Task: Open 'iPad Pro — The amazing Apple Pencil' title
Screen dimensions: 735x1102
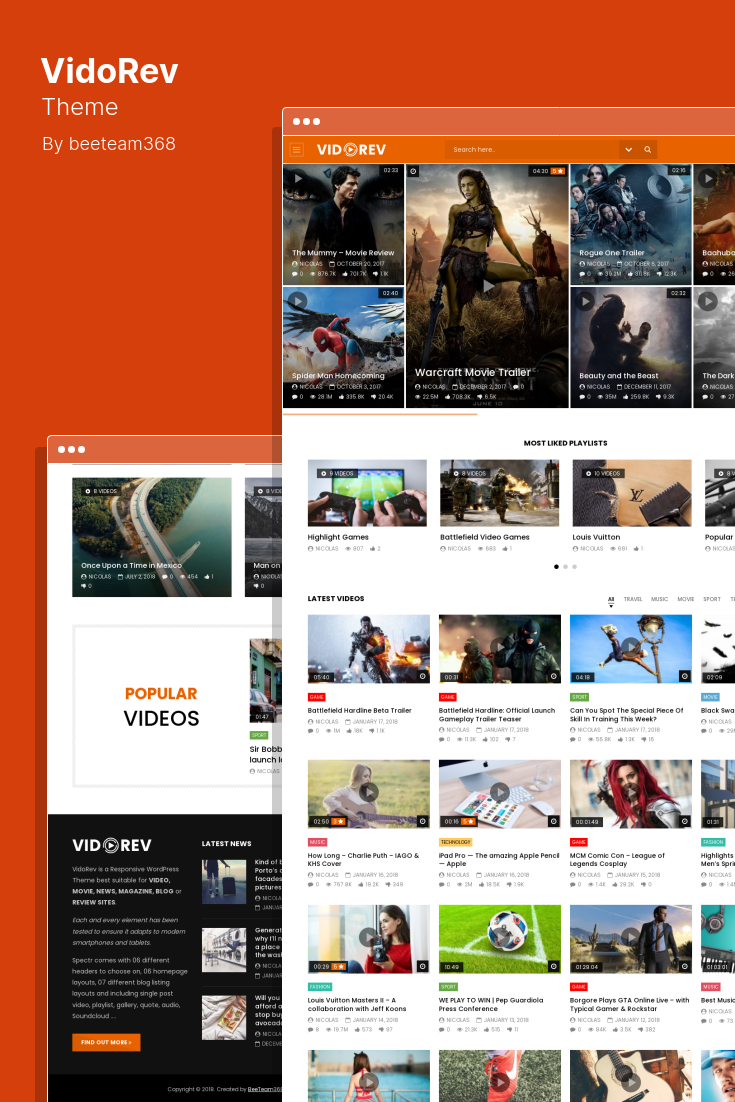Action: 499,860
